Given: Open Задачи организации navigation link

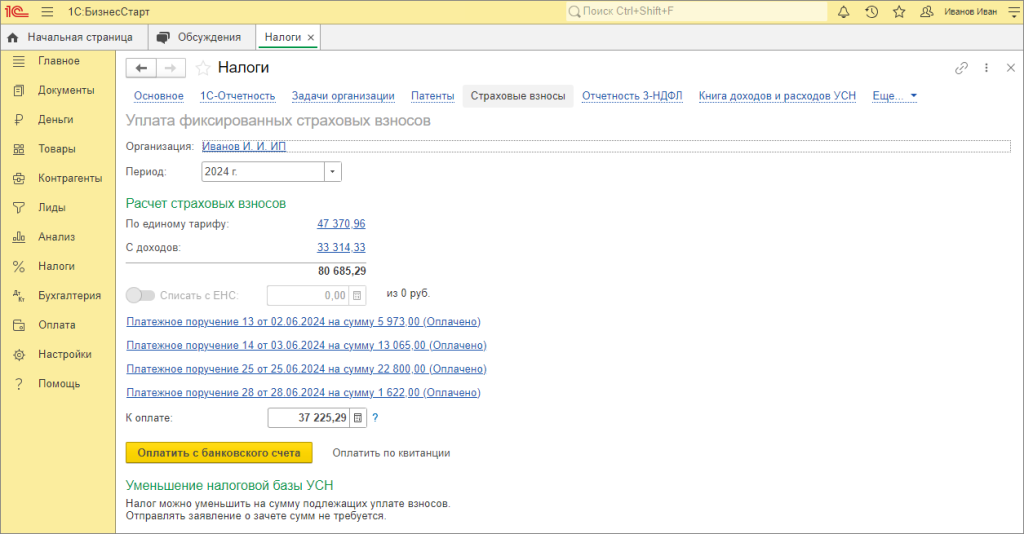Looking at the screenshot, I should 343,96.
